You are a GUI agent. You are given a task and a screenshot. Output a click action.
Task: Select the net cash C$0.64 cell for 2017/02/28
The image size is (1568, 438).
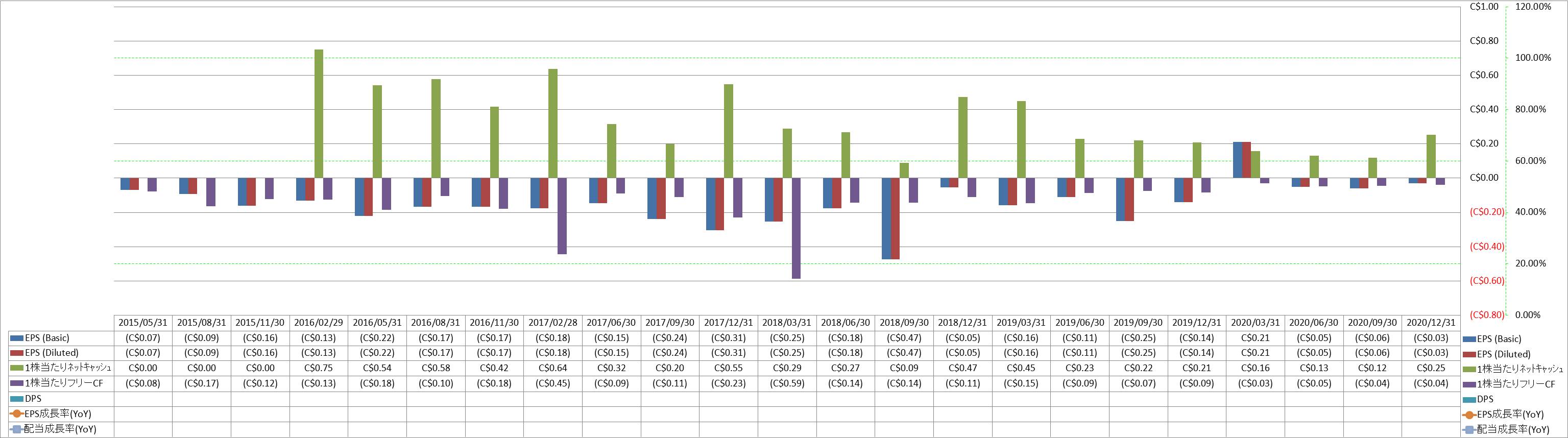(552, 368)
